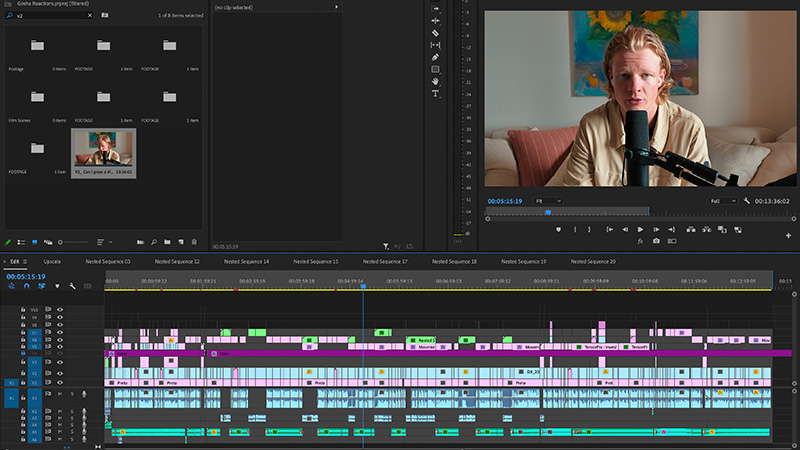Click the New Item icon

(181, 242)
